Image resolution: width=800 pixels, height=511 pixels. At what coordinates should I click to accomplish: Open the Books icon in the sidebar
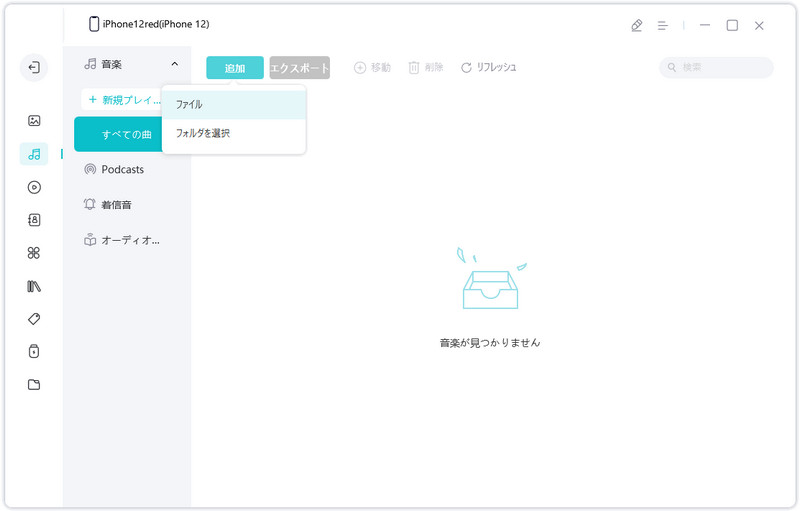(34, 286)
